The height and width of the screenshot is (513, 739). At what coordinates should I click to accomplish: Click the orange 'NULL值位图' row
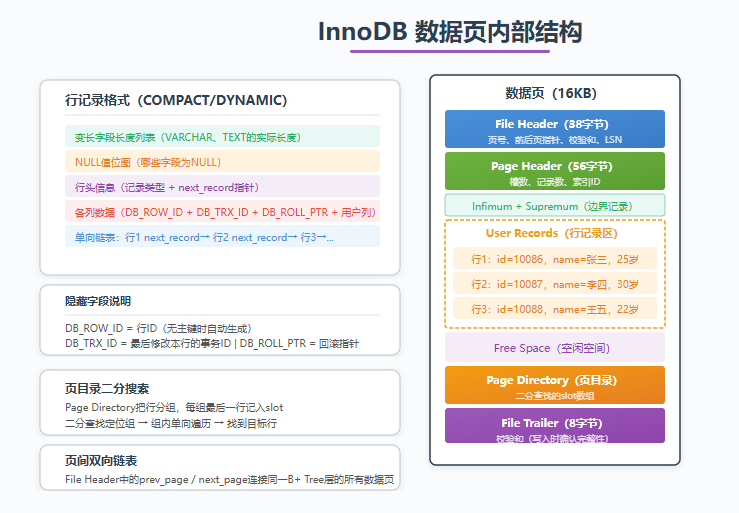pos(222,161)
